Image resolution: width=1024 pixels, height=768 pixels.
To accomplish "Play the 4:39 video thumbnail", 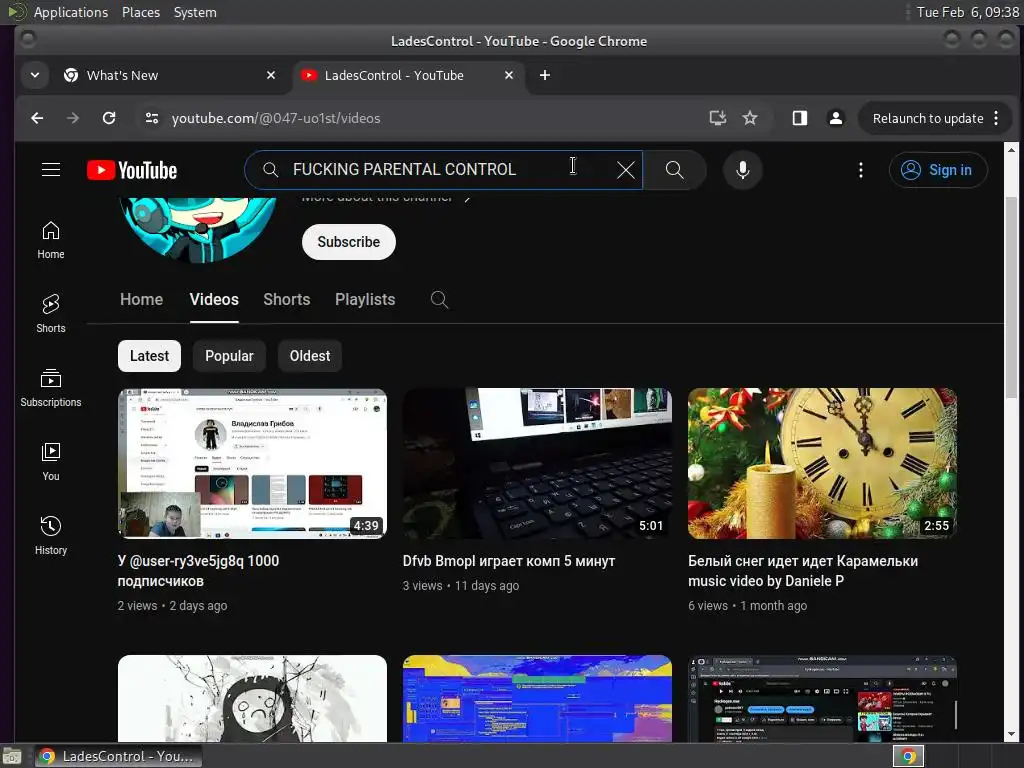I will tap(252, 464).
